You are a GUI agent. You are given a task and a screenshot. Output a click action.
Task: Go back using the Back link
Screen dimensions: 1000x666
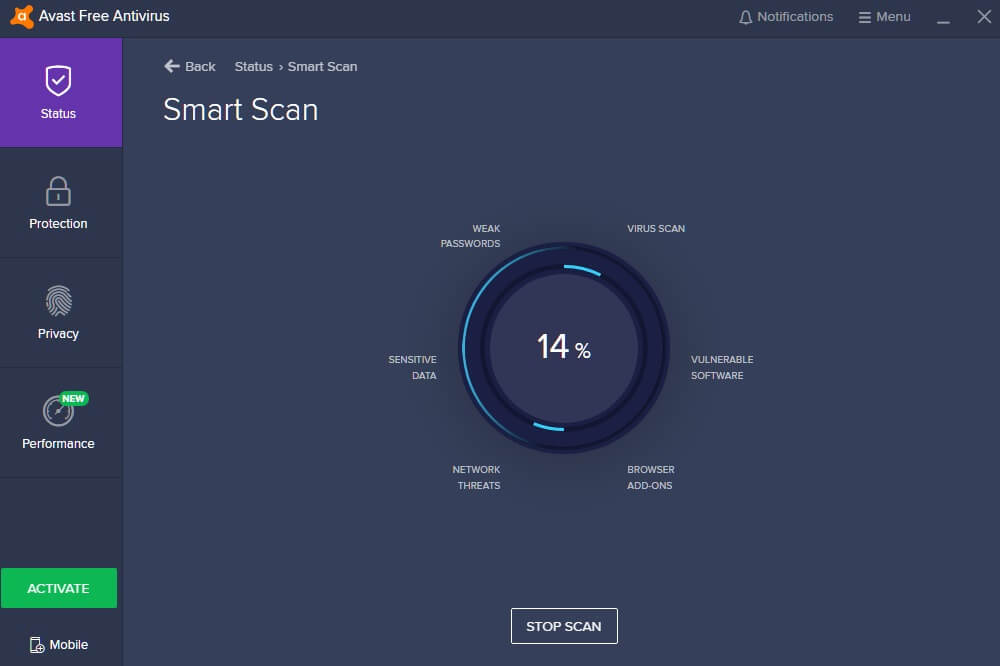tap(200, 66)
